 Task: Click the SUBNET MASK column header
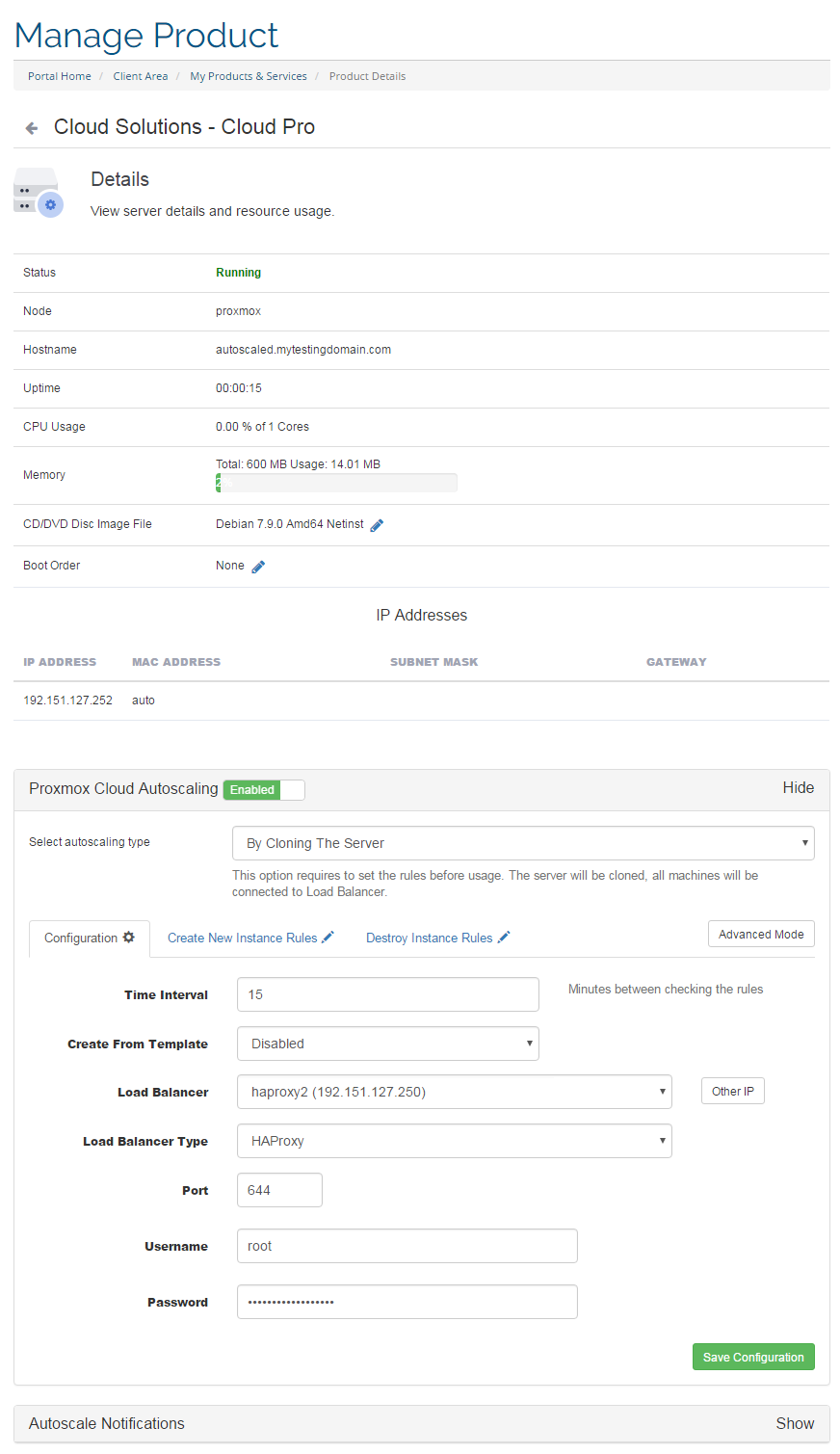[433, 662]
